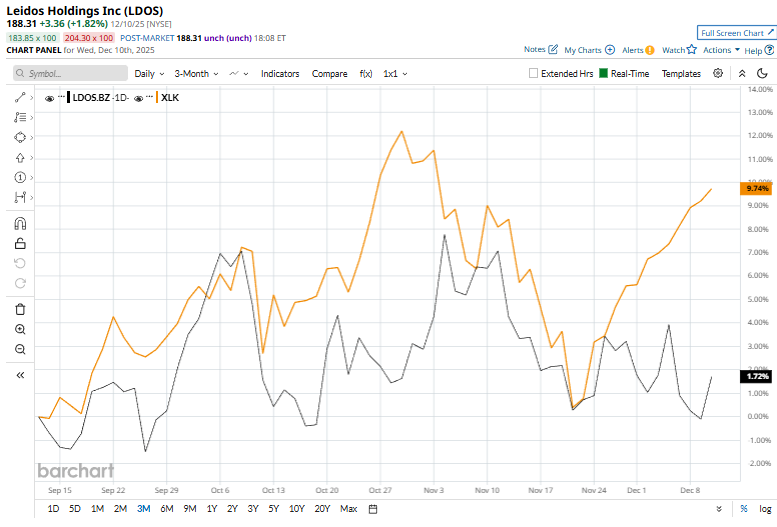Open the measure and range tool
Image resolution: width=777 pixels, height=527 pixels.
click(x=20, y=197)
